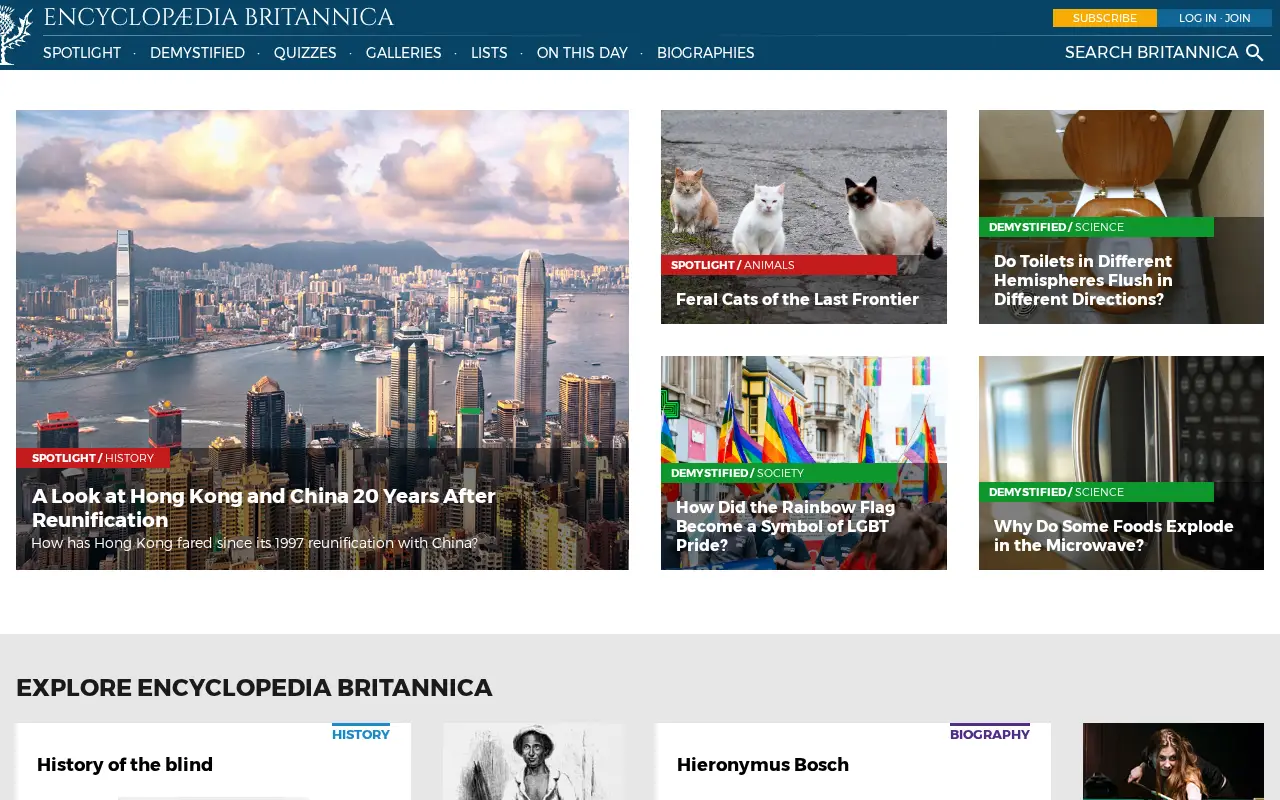The width and height of the screenshot is (1280, 800).
Task: Open the Hong Kong reunification headline
Action: tap(264, 508)
